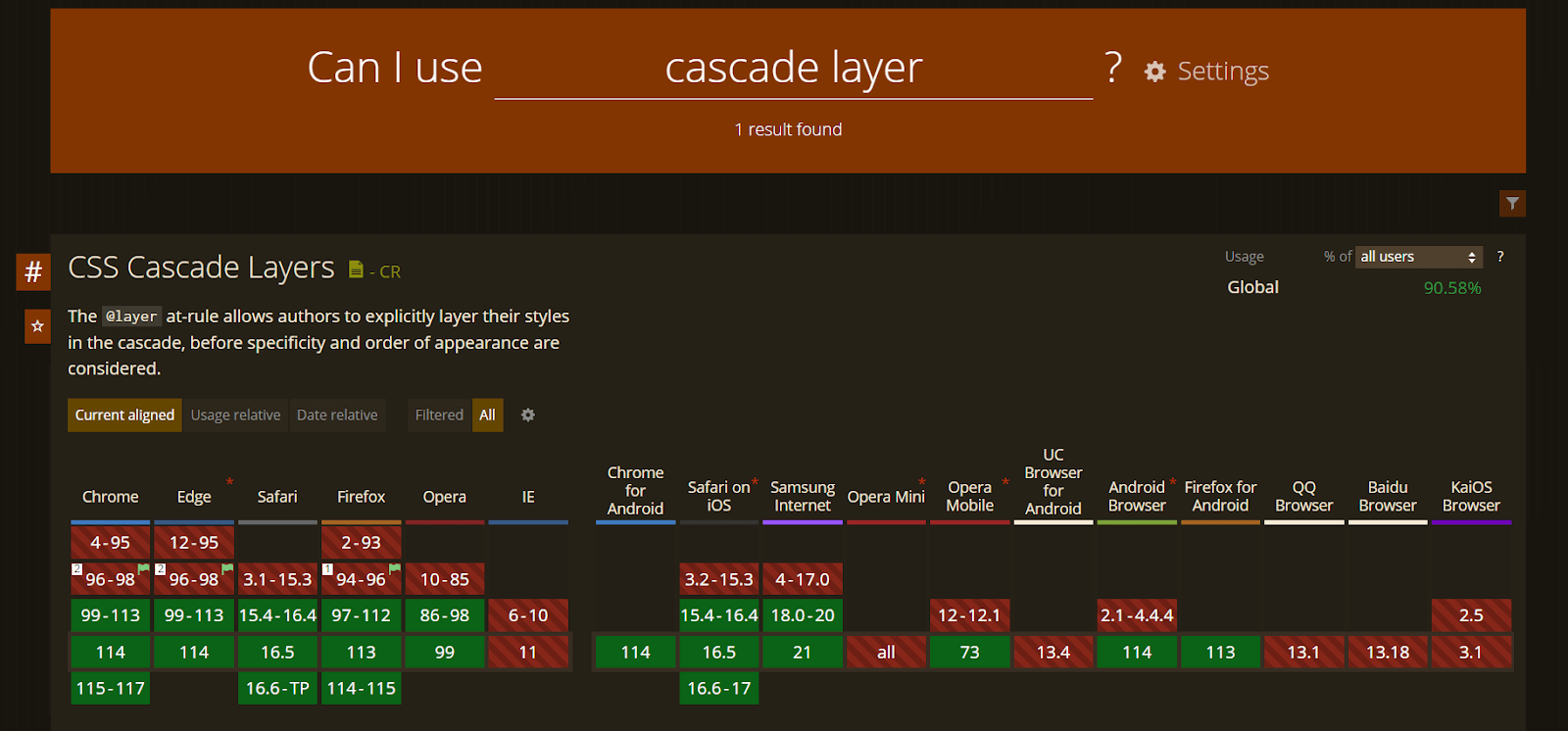Switch to the Usage relative tab
The image size is (1568, 731).
coord(235,414)
